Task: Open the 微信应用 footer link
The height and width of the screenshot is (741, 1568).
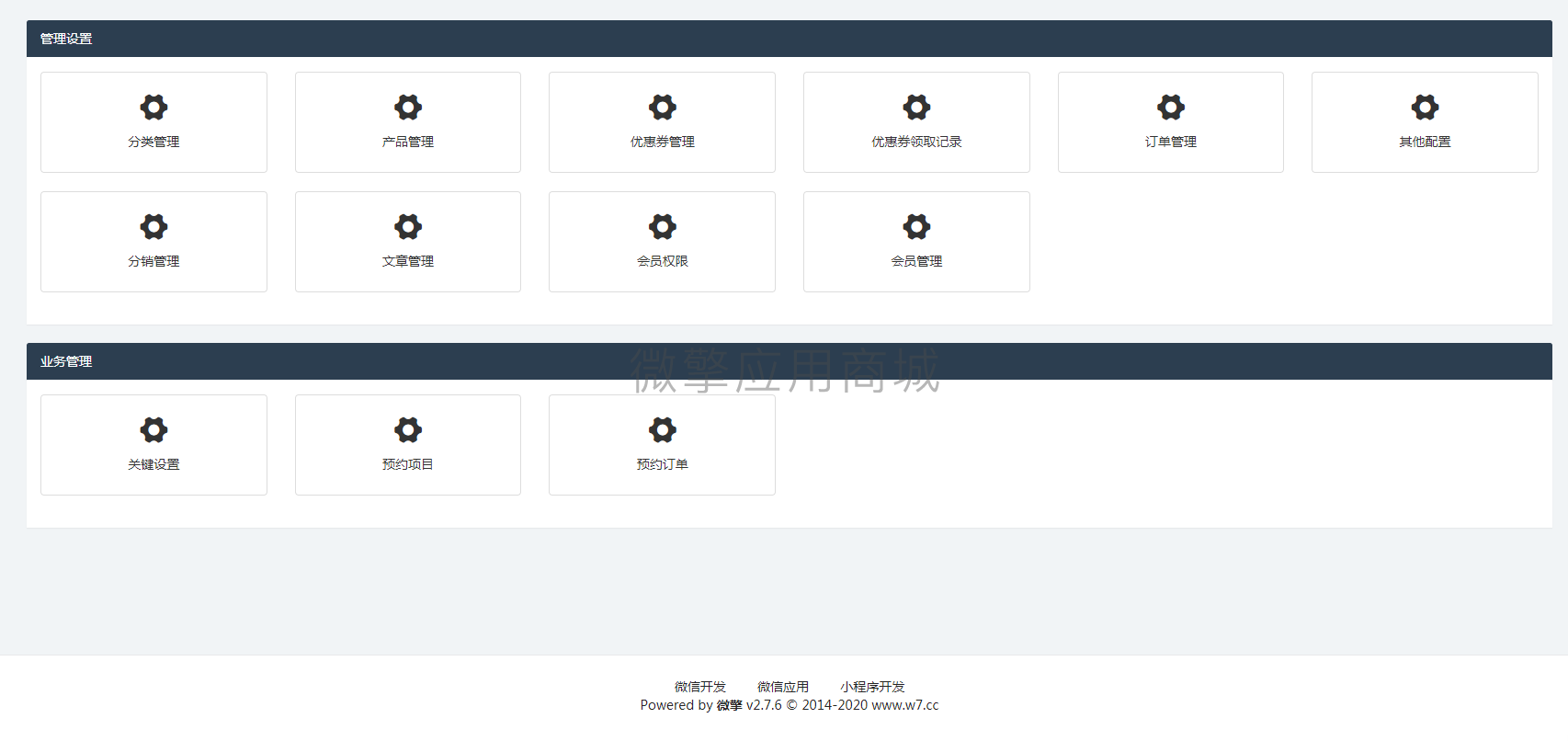Action: pos(782,687)
